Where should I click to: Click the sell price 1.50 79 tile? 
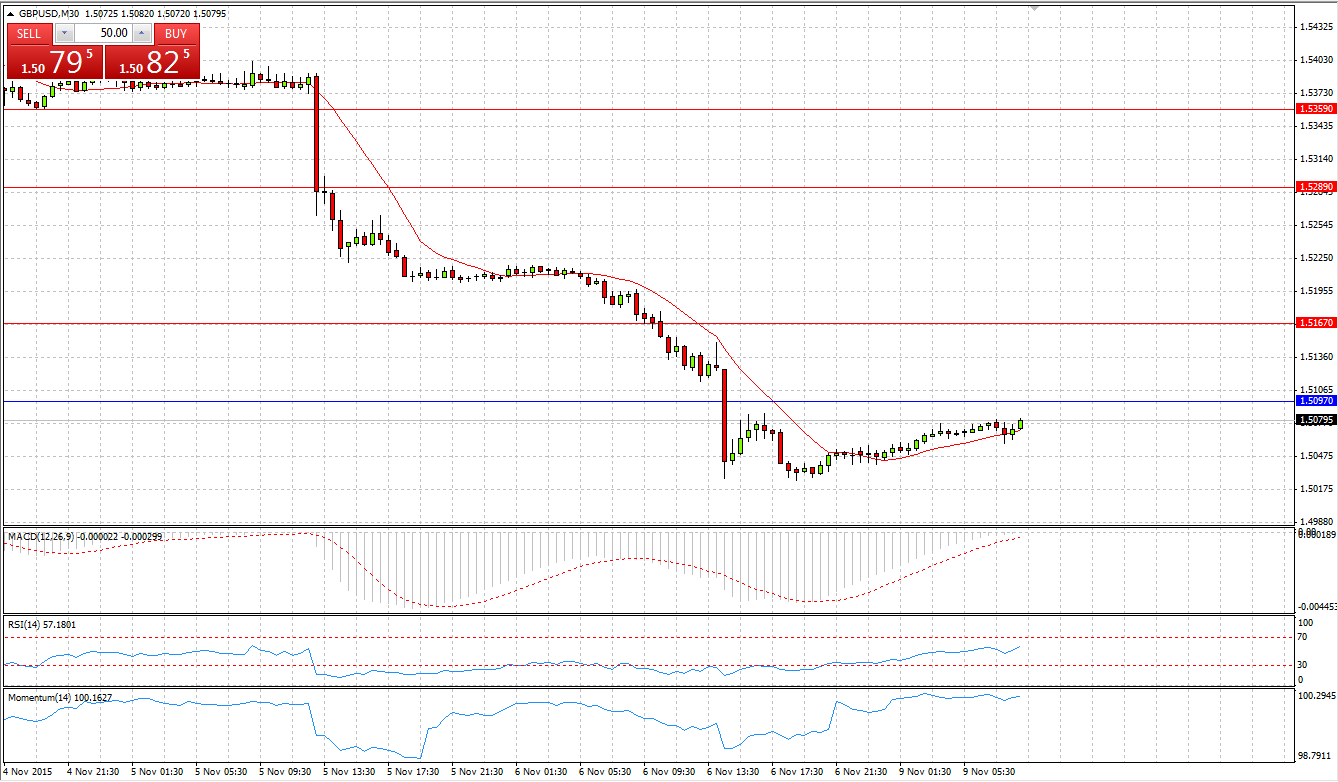pos(55,62)
